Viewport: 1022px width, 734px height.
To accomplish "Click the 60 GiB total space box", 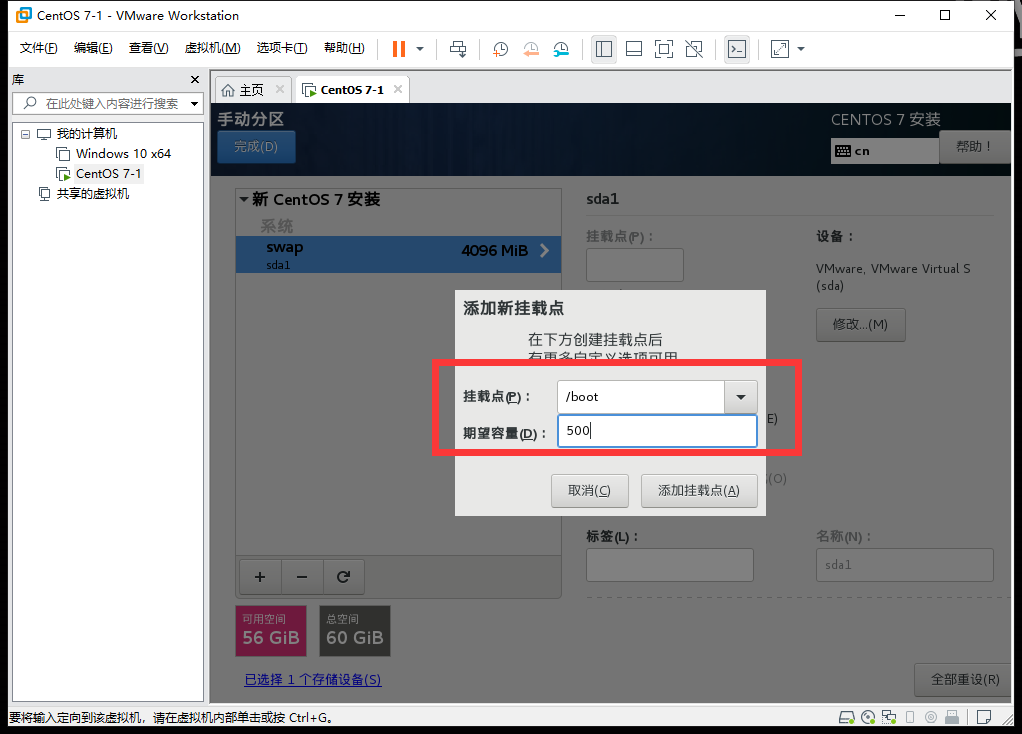I will [355, 631].
